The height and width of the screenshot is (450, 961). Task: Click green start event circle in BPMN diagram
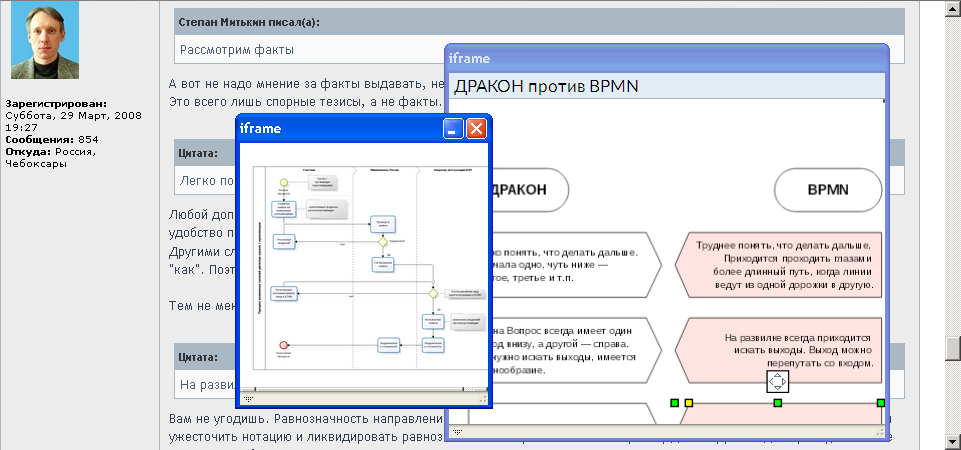[x=284, y=182]
